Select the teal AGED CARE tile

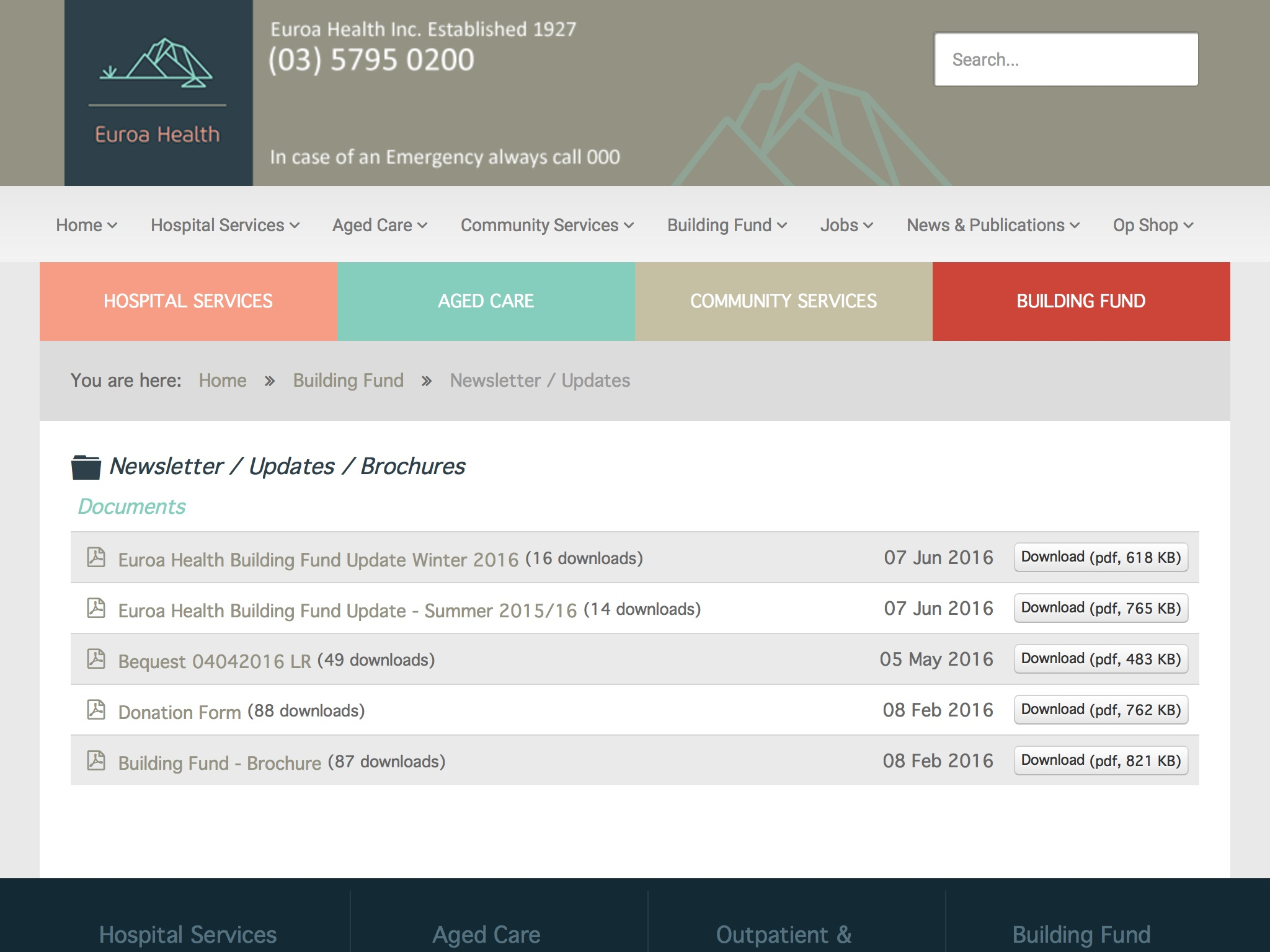pos(486,301)
